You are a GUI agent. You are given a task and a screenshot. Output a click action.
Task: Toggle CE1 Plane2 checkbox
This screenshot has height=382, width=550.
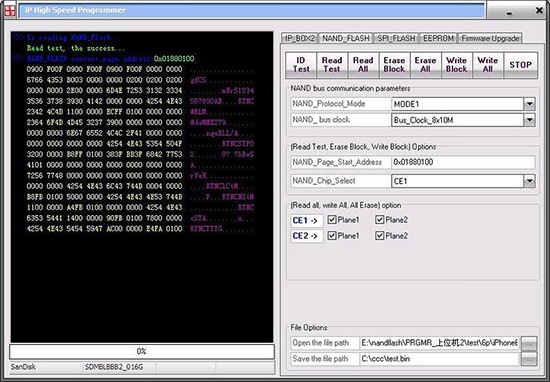[379, 220]
